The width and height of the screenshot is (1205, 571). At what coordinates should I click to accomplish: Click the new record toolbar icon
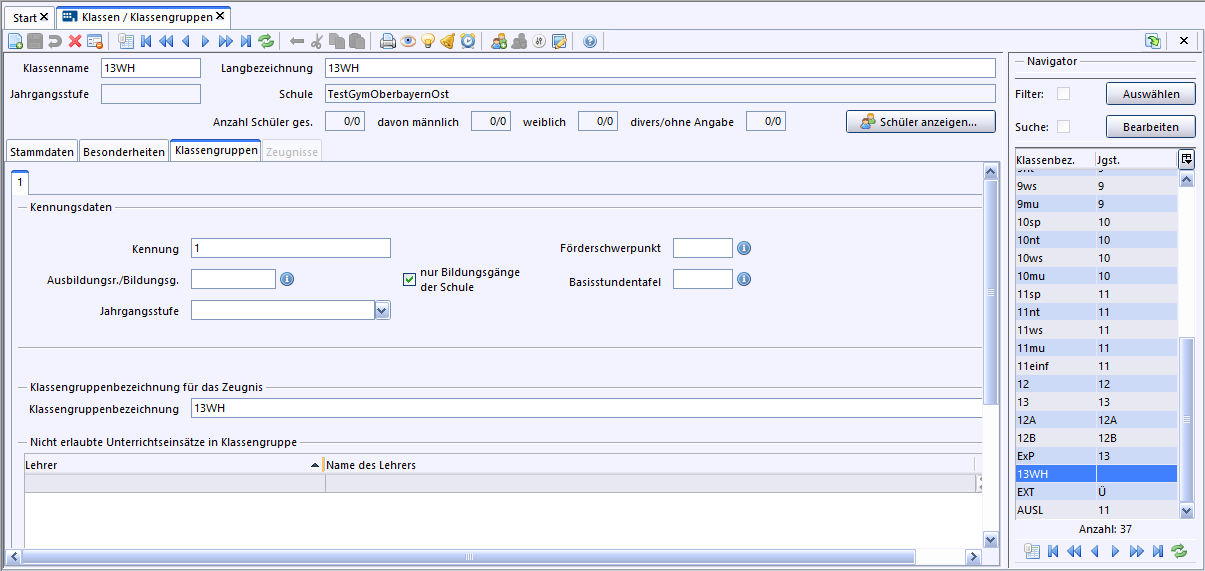[x=15, y=41]
